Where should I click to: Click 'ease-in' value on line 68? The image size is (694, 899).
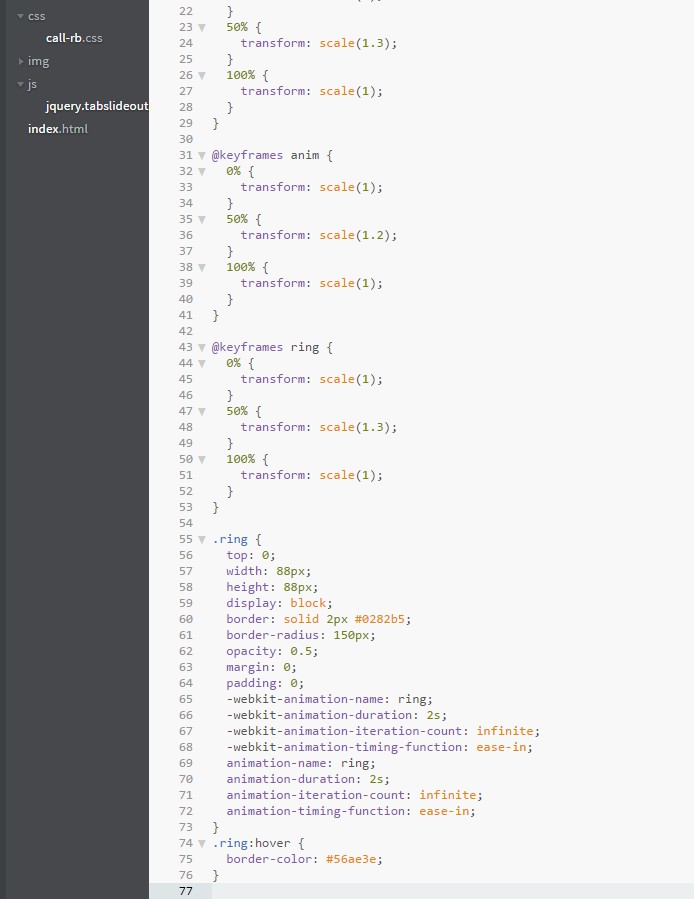point(501,747)
